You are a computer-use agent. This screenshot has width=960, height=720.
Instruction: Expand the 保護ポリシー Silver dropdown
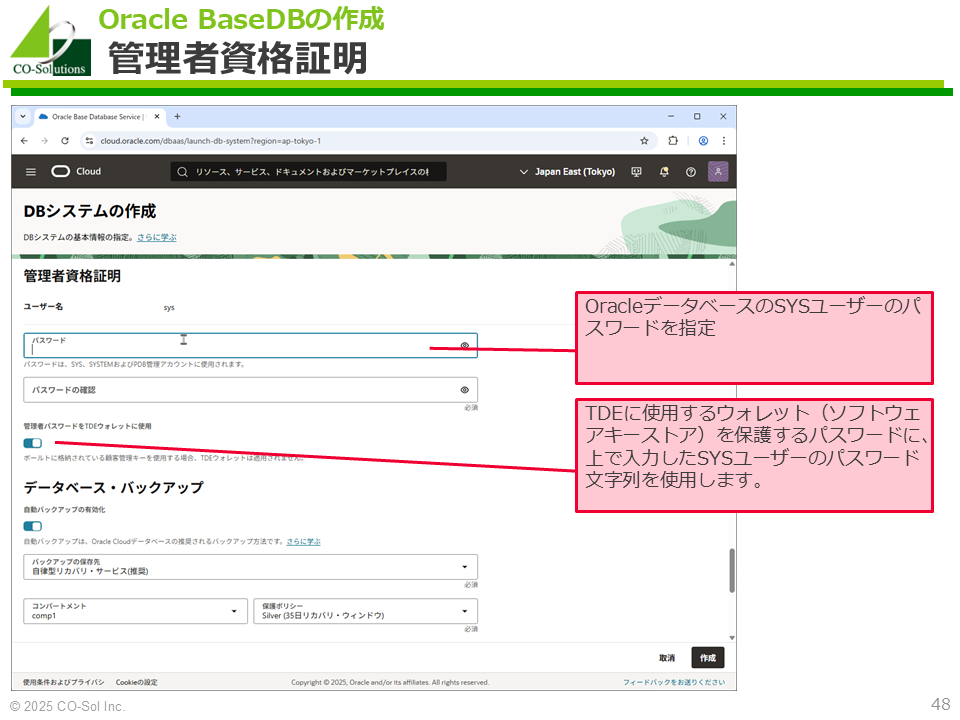(x=366, y=611)
